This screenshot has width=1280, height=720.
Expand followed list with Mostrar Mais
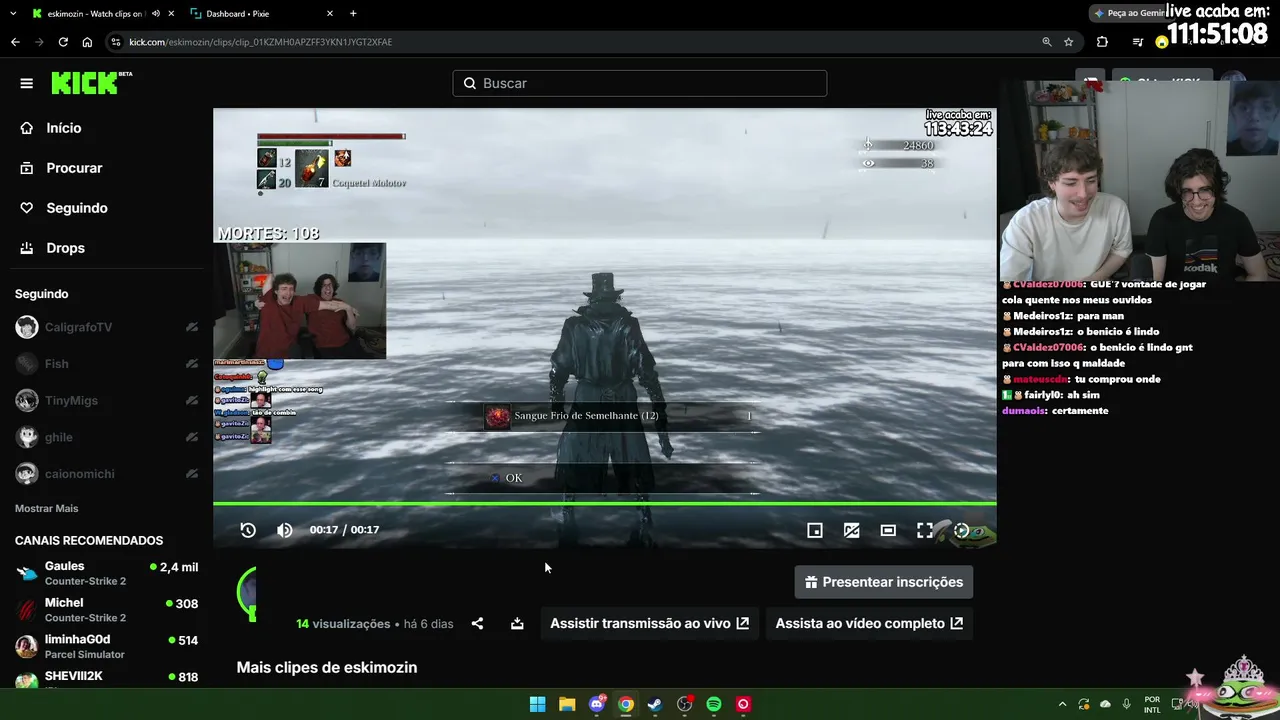pyautogui.click(x=46, y=508)
